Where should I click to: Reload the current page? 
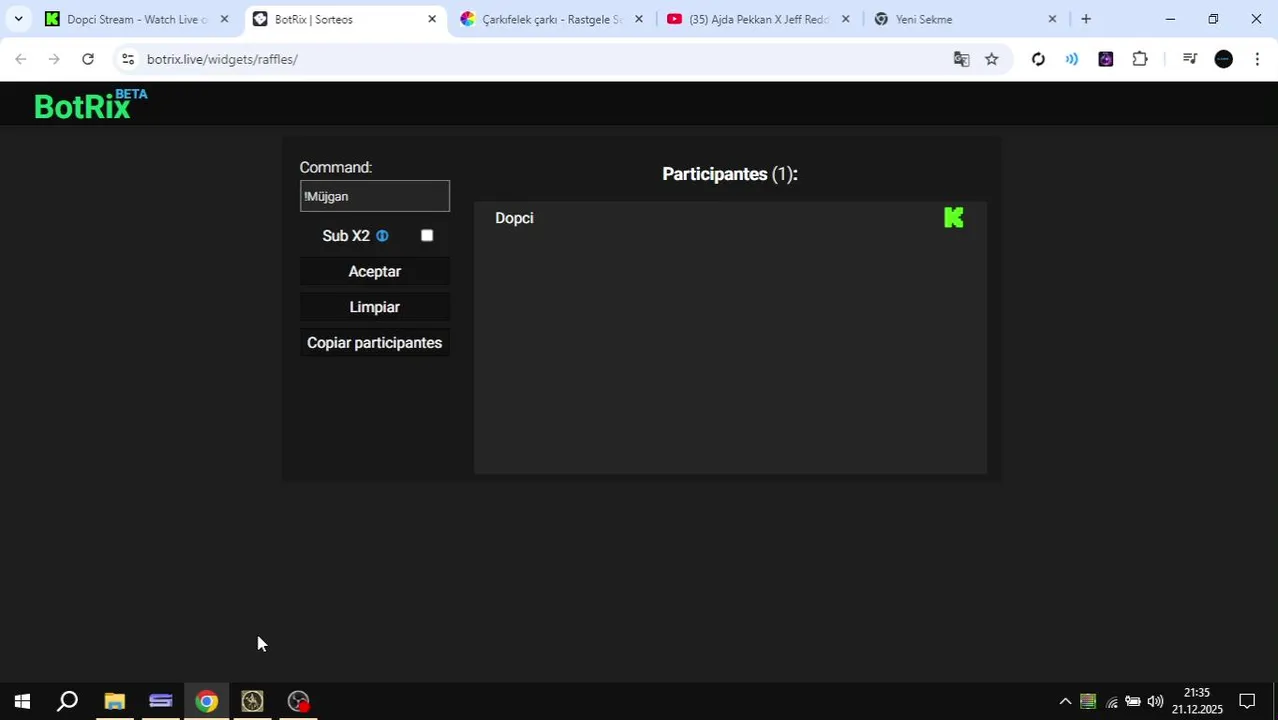tap(88, 59)
